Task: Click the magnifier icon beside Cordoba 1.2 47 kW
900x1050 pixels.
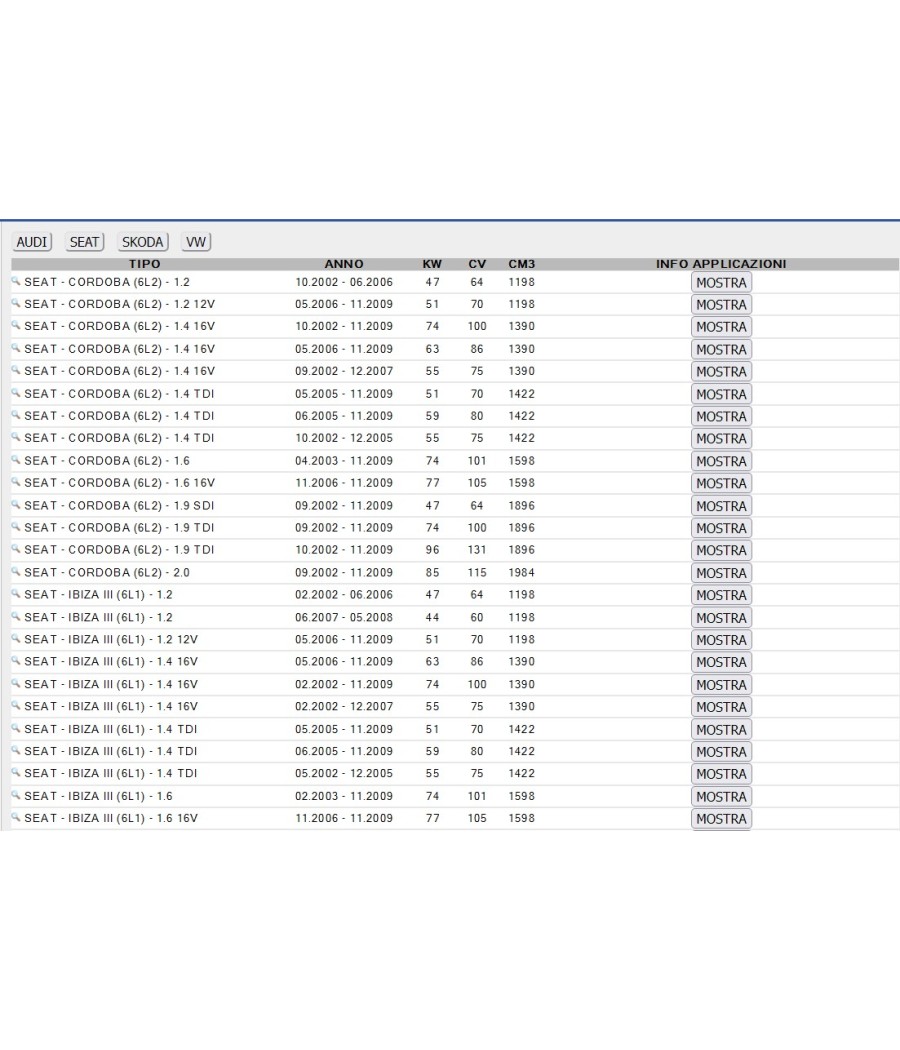Action: 16,281
